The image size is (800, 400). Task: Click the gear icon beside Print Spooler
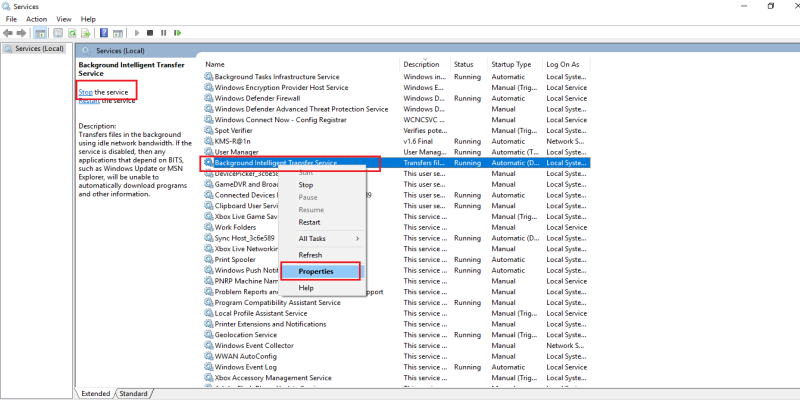pos(209,259)
